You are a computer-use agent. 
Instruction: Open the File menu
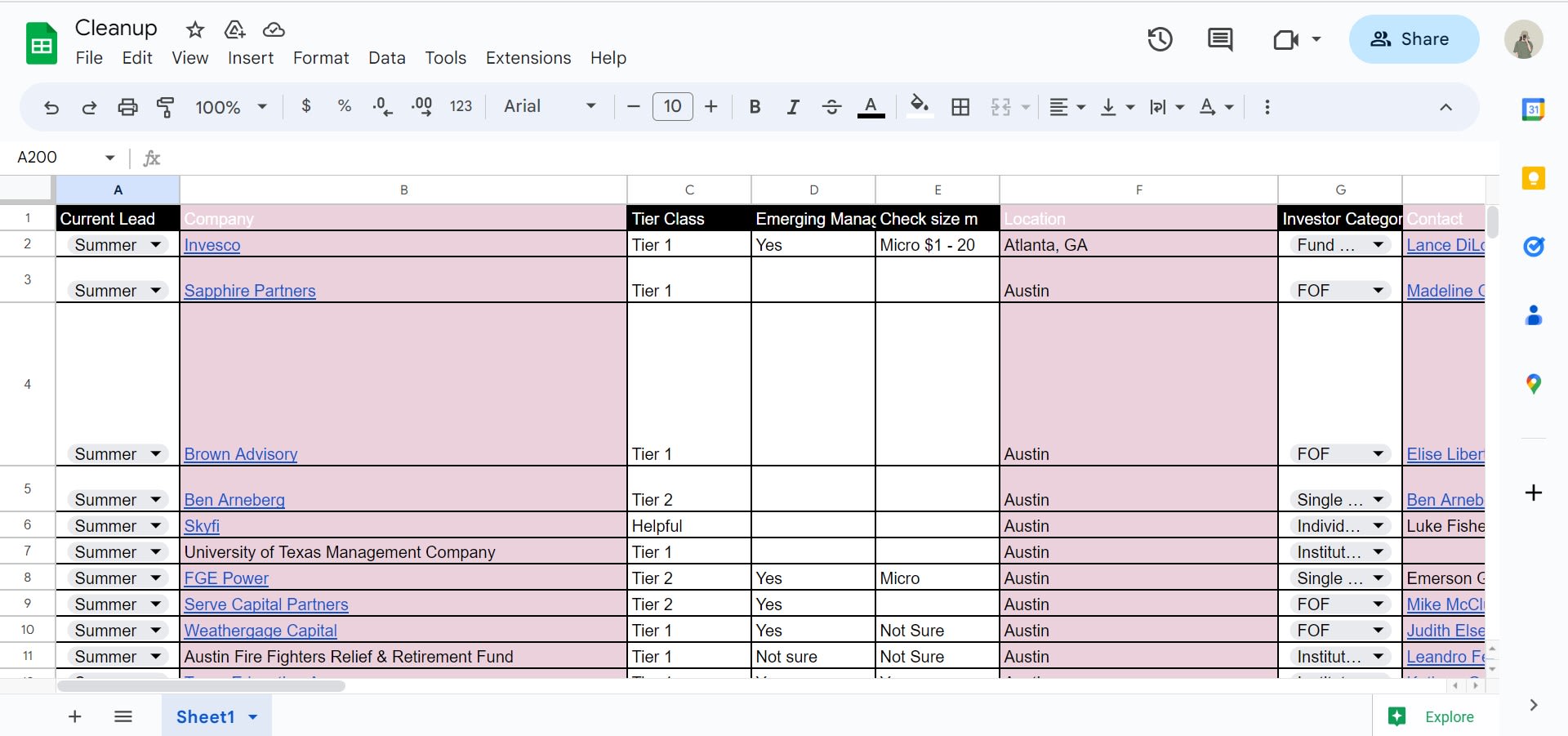89,58
